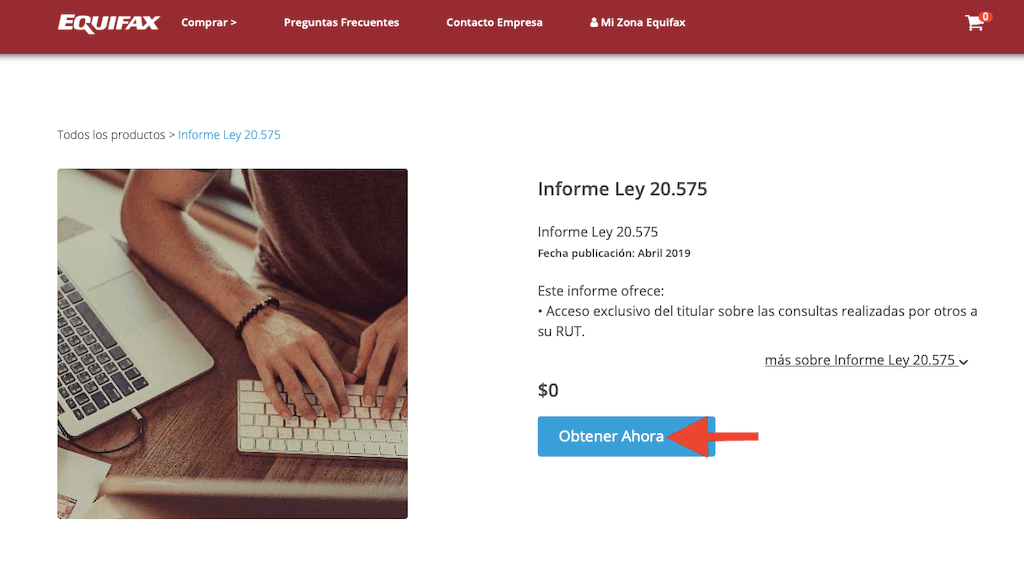Click the laptop and keyboard product image

[232, 344]
